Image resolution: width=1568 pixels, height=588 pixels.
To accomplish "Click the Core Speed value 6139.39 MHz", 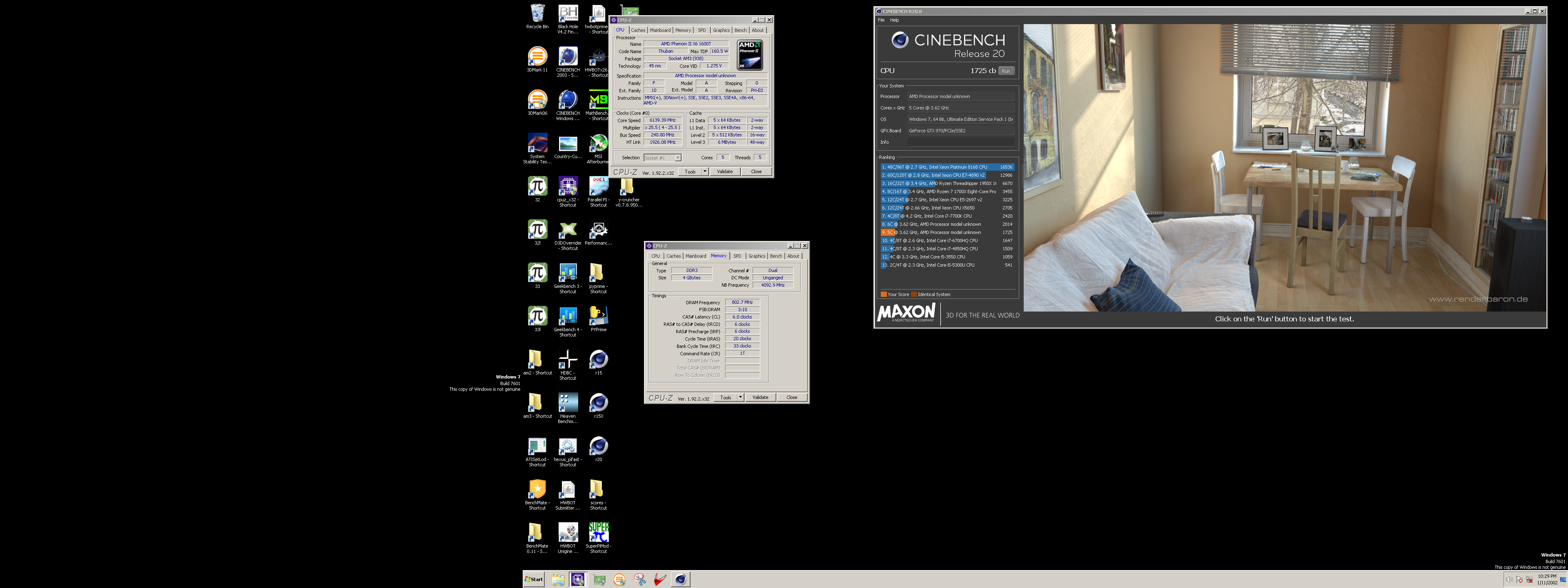I will (x=662, y=120).
